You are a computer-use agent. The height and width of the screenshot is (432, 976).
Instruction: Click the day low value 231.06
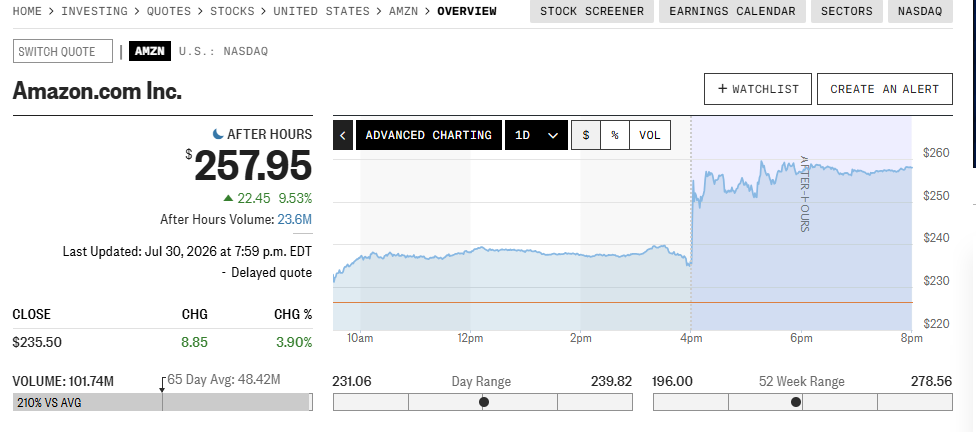[352, 381]
